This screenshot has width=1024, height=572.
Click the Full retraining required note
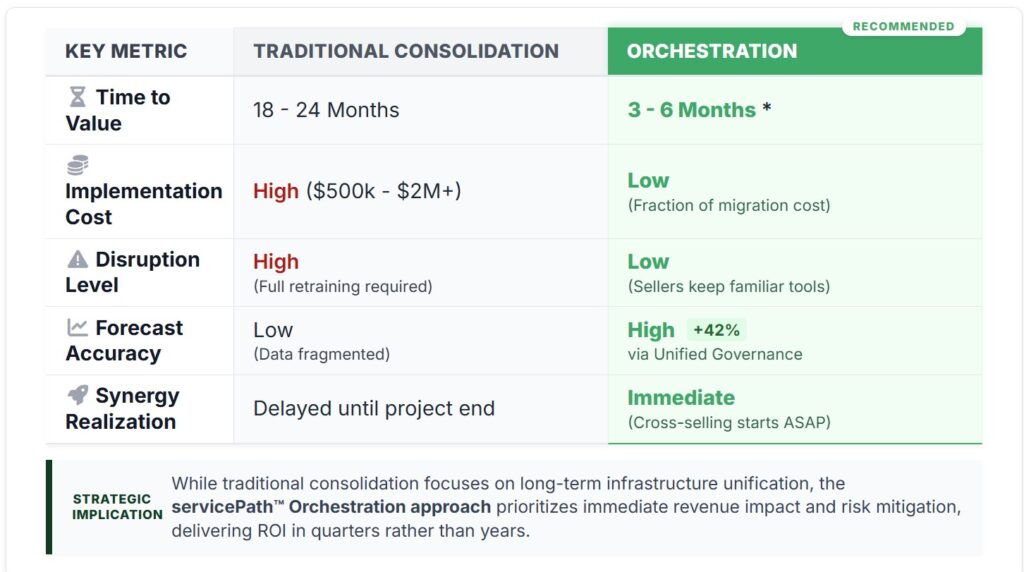343,286
